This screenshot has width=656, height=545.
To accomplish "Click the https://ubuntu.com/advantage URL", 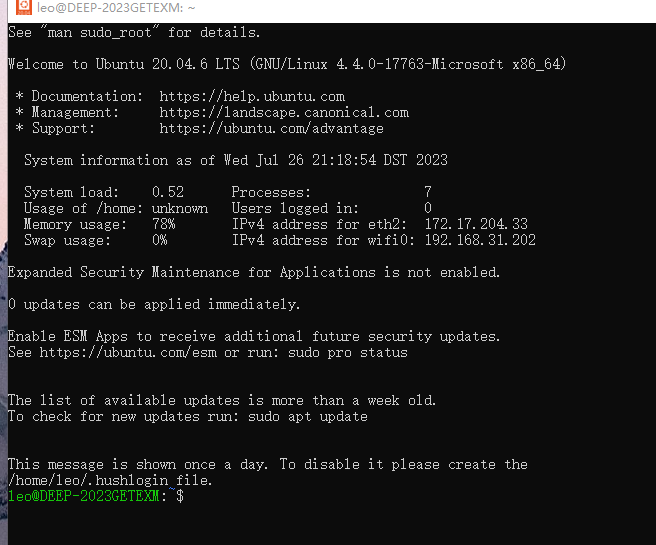I will point(271,128).
